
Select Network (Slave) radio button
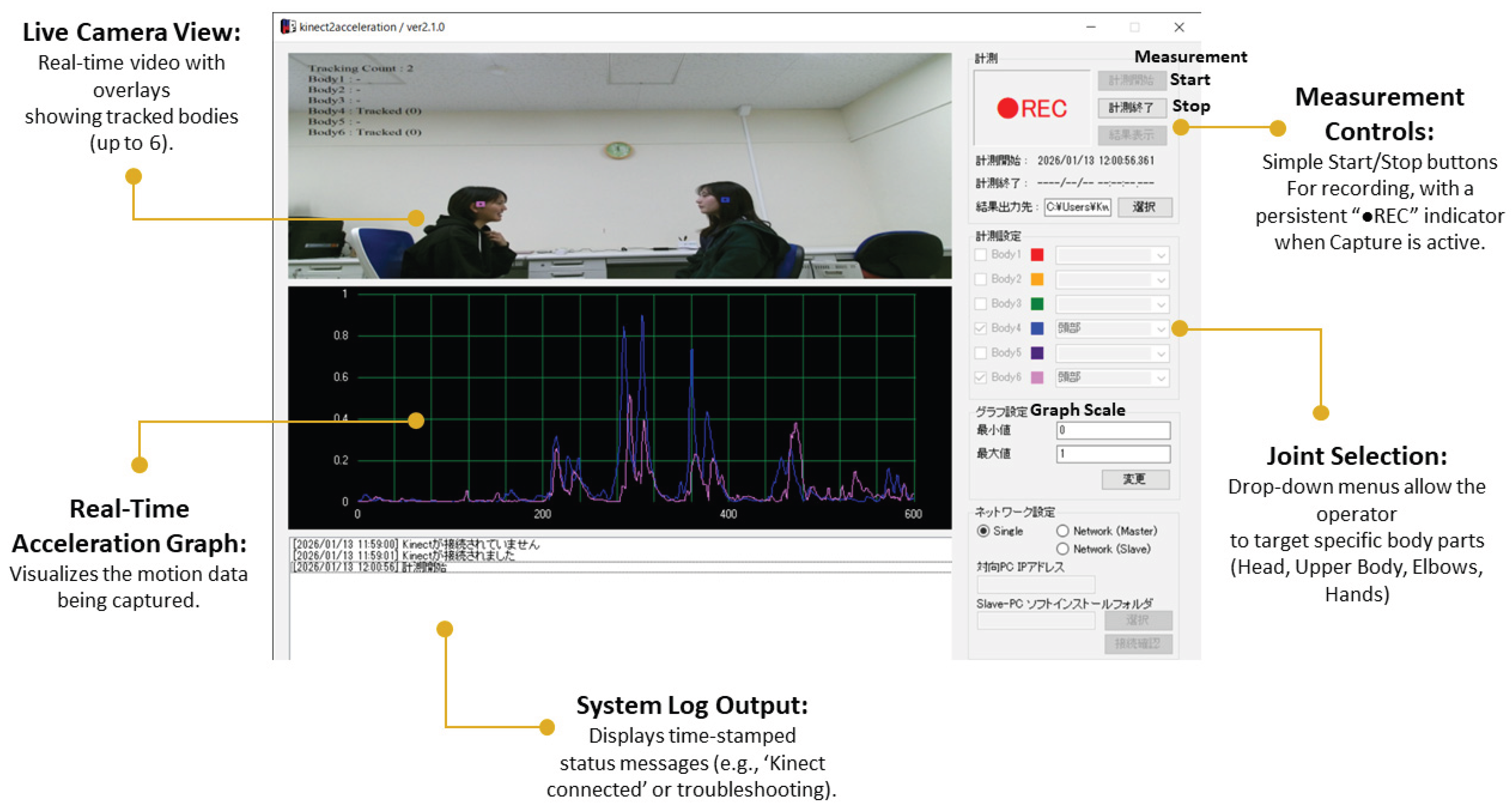1062,549
